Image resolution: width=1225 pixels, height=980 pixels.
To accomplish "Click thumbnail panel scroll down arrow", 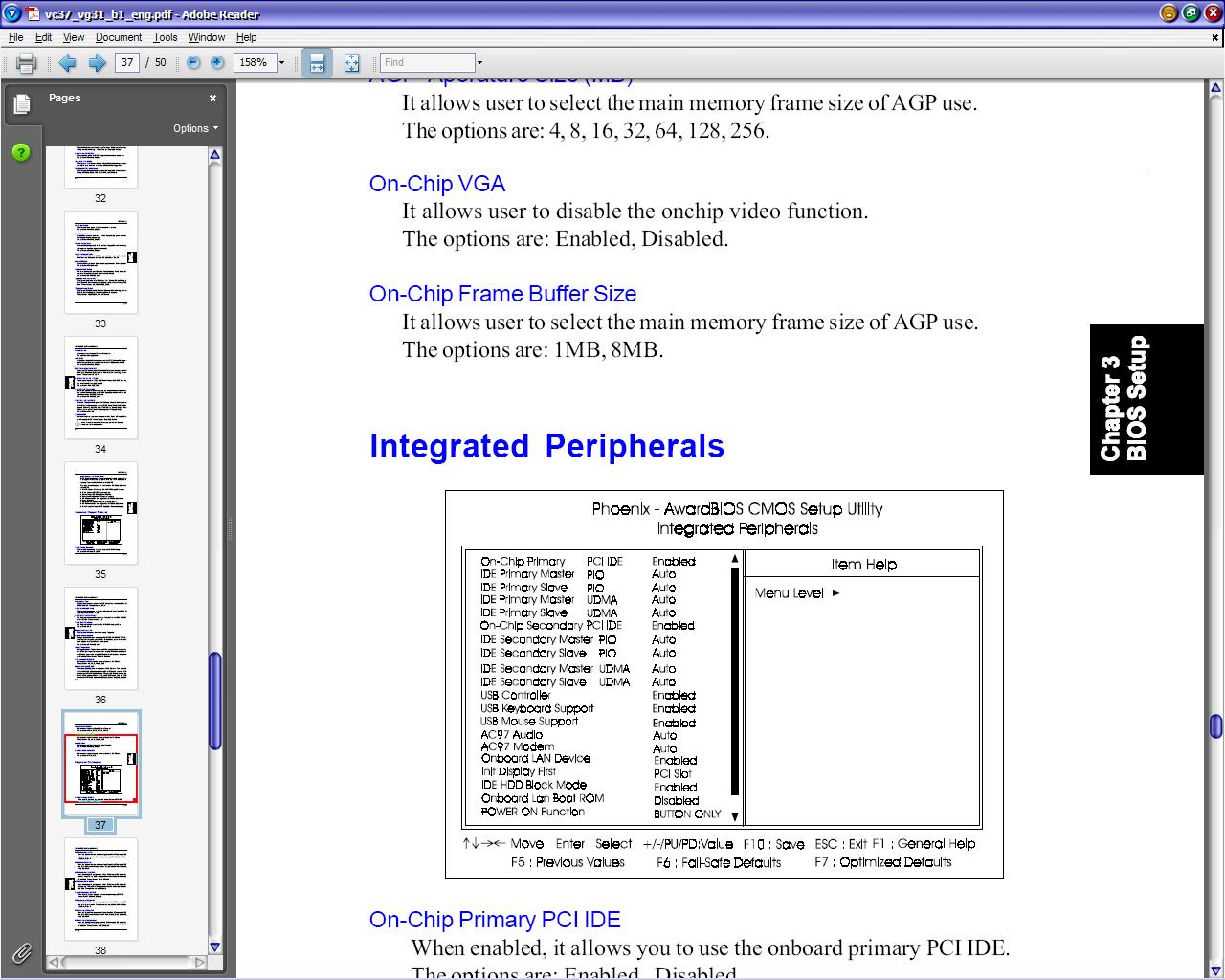I will pos(214,947).
